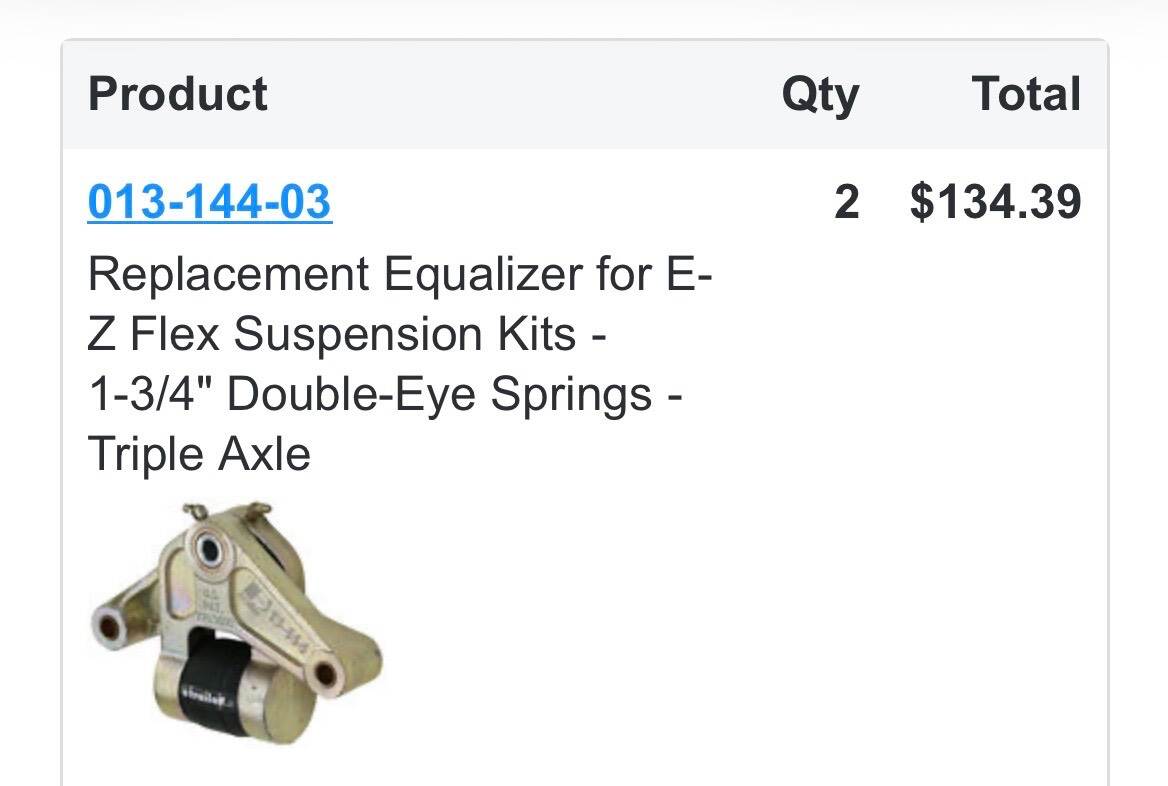The width and height of the screenshot is (1168, 786).
Task: Click the Product column header
Action: (x=177, y=94)
